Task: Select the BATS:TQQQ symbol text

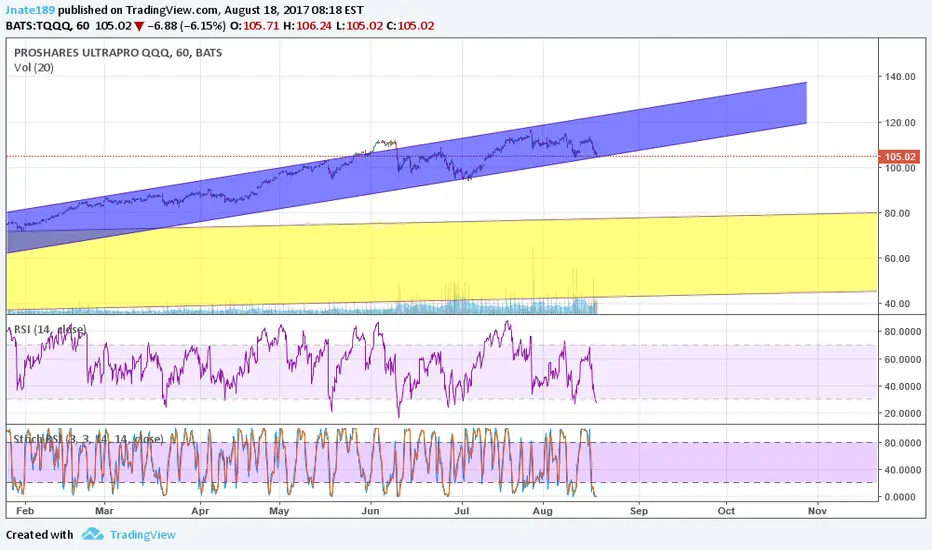Action: (x=39, y=26)
